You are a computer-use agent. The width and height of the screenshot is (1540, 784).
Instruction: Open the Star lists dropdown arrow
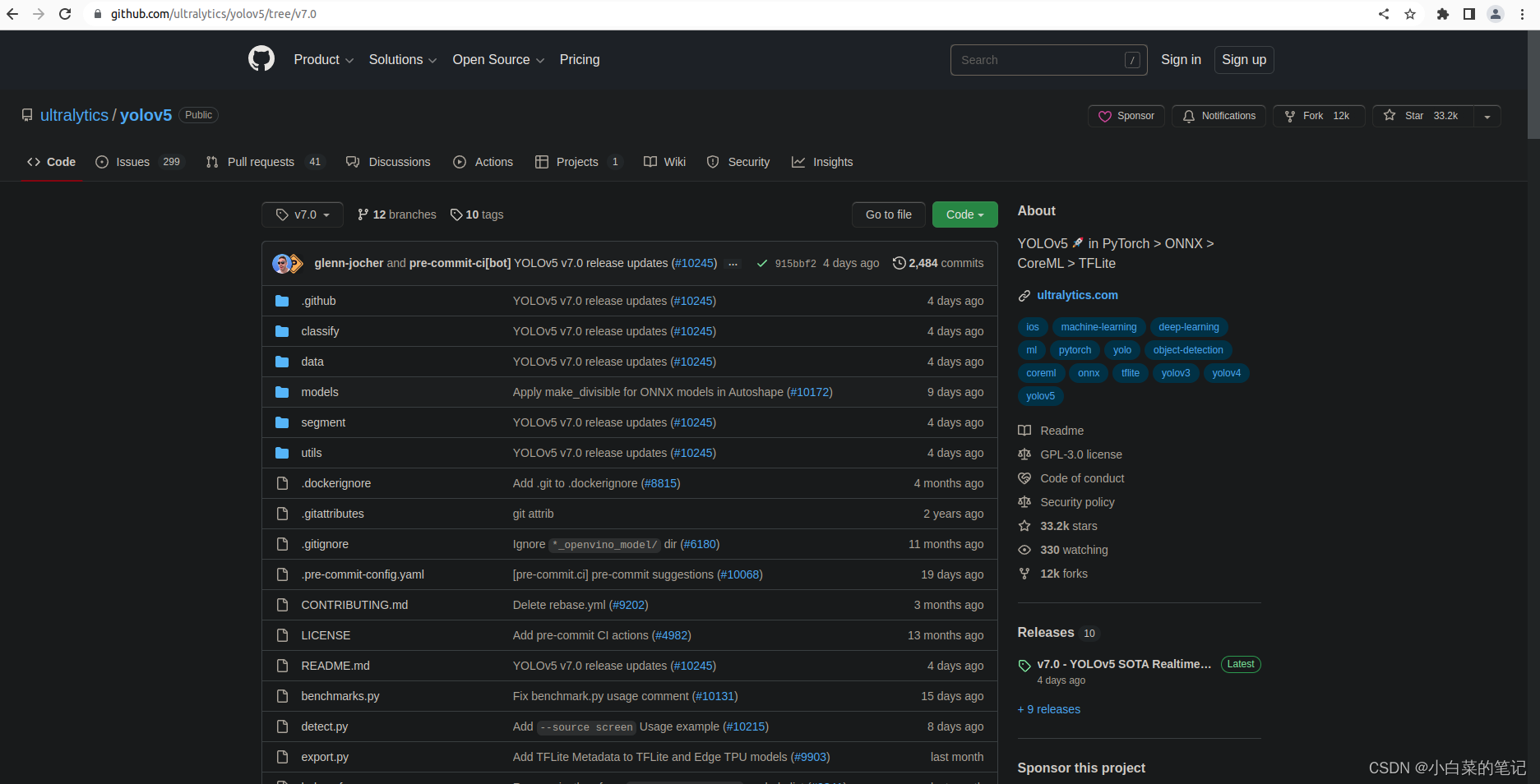[x=1487, y=116]
